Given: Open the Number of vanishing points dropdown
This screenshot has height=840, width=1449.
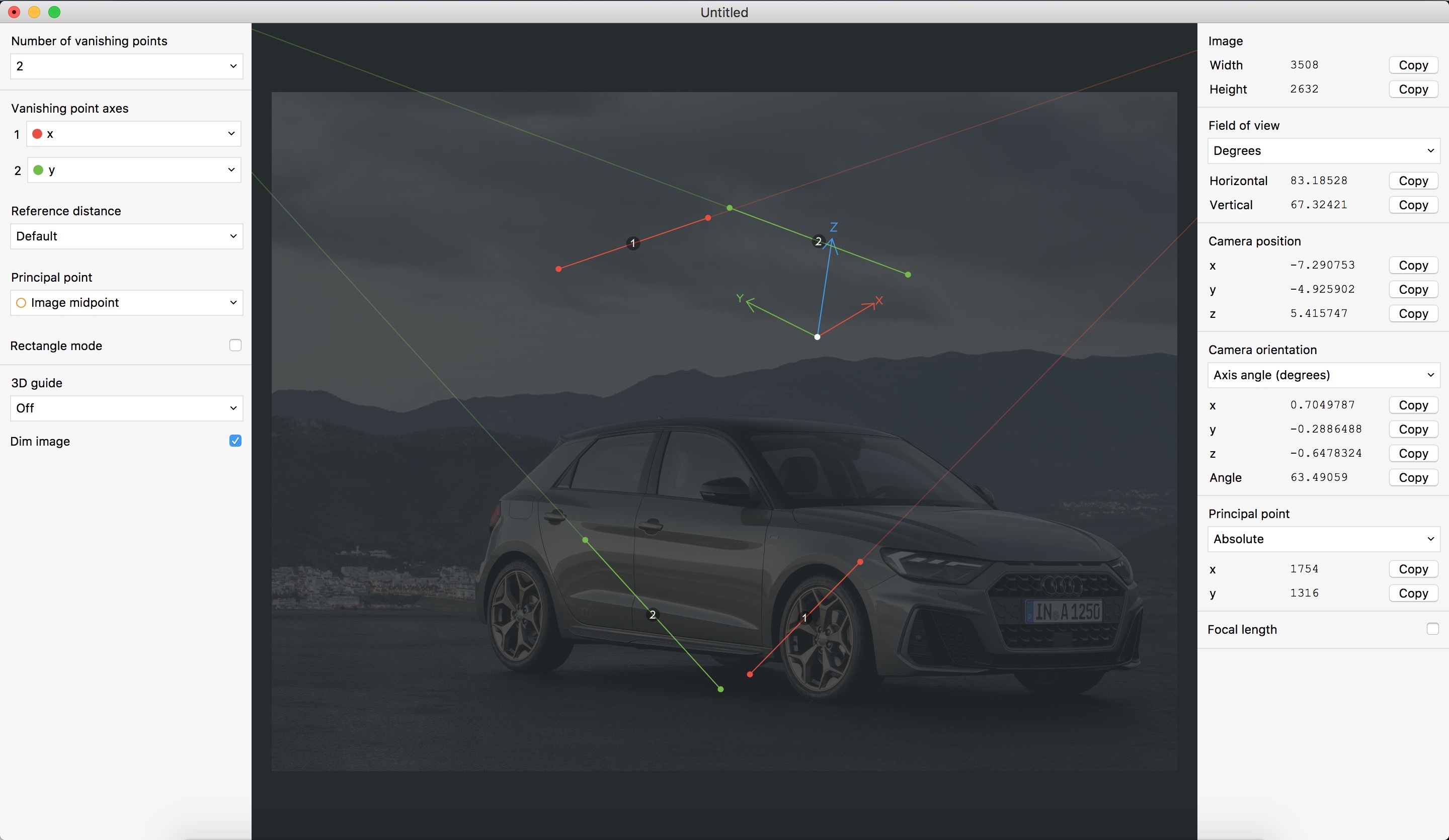Looking at the screenshot, I should pos(126,66).
